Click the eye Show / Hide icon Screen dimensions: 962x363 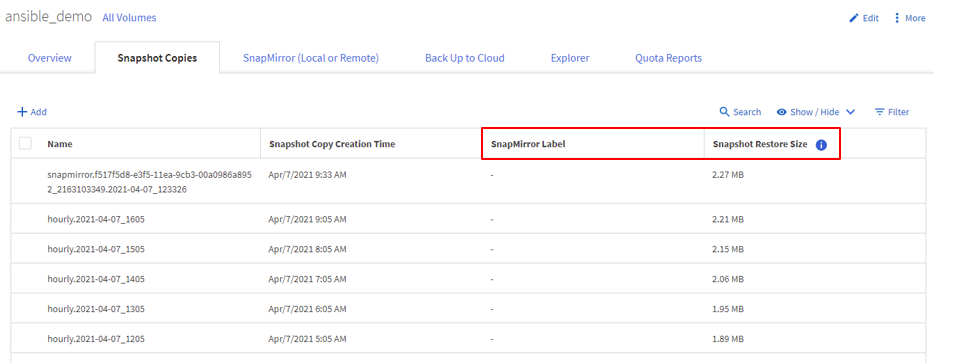click(782, 112)
